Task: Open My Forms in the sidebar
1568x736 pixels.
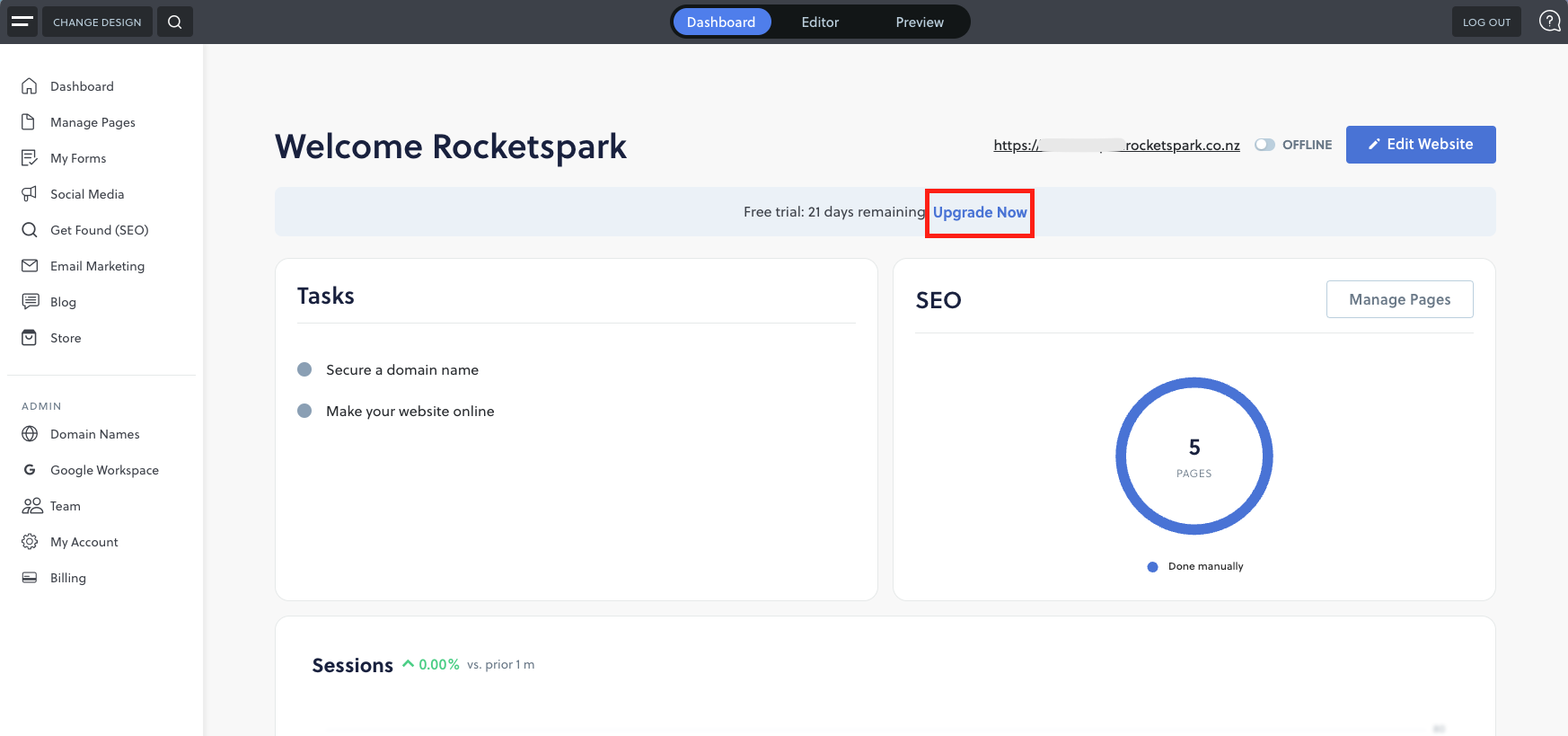Action: (78, 158)
